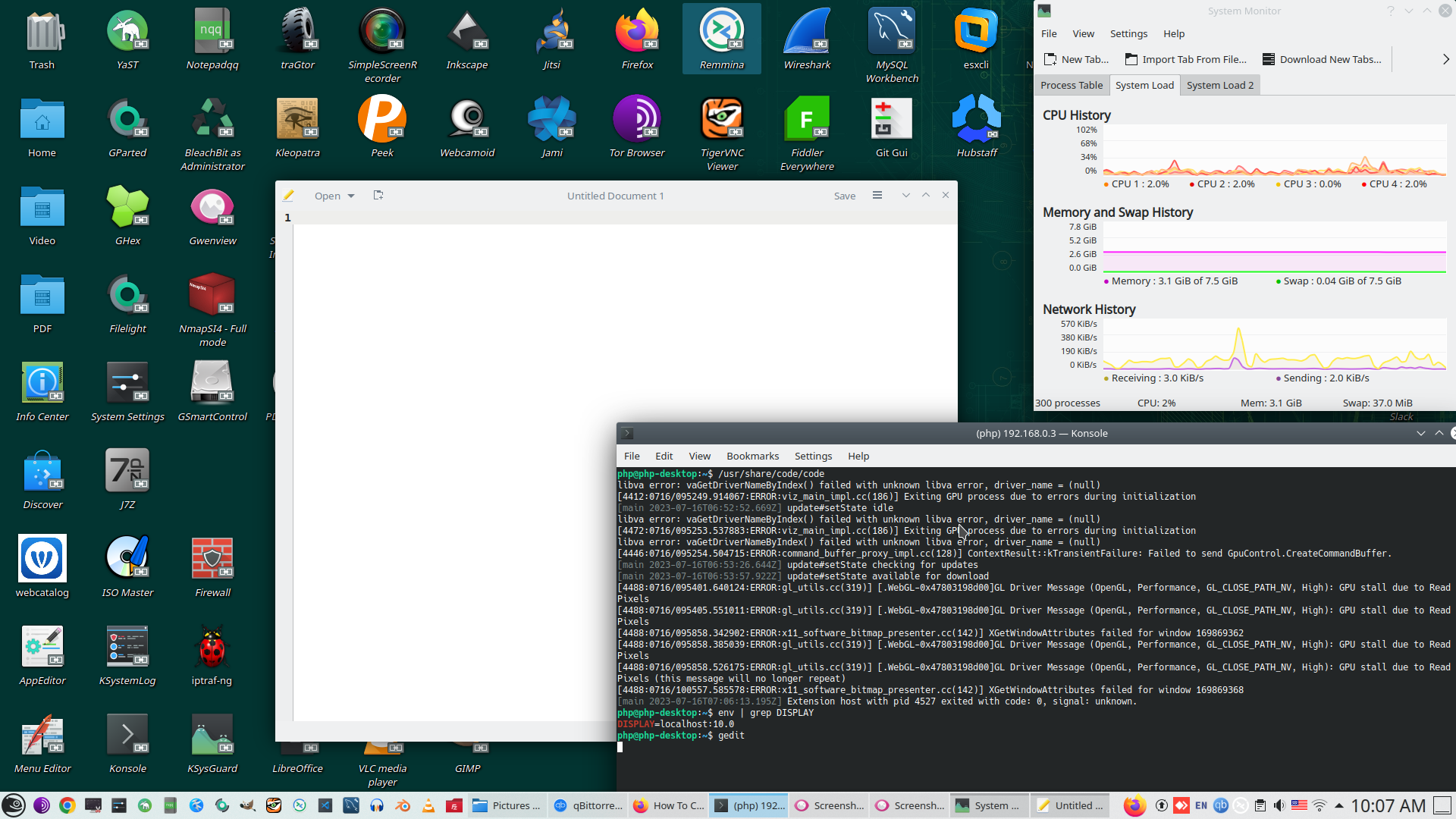Image resolution: width=1456 pixels, height=819 pixels.
Task: Click Import Tab From File button
Action: coord(1186,59)
